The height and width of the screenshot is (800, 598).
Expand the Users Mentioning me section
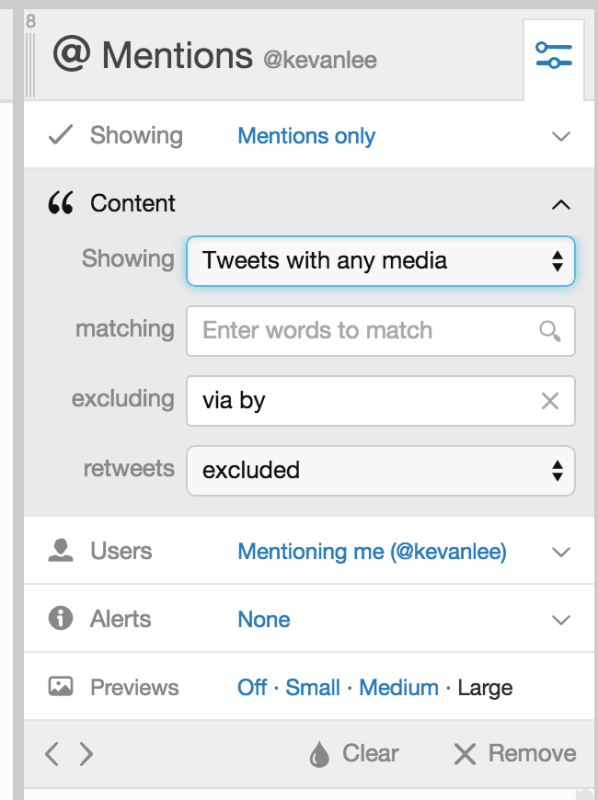[x=309, y=551]
